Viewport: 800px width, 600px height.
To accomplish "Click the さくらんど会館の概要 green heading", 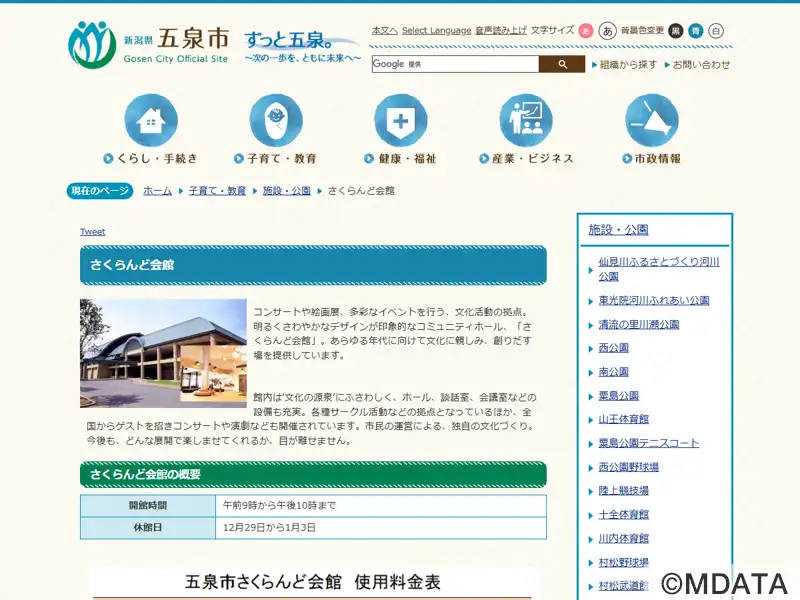I will click(x=313, y=474).
